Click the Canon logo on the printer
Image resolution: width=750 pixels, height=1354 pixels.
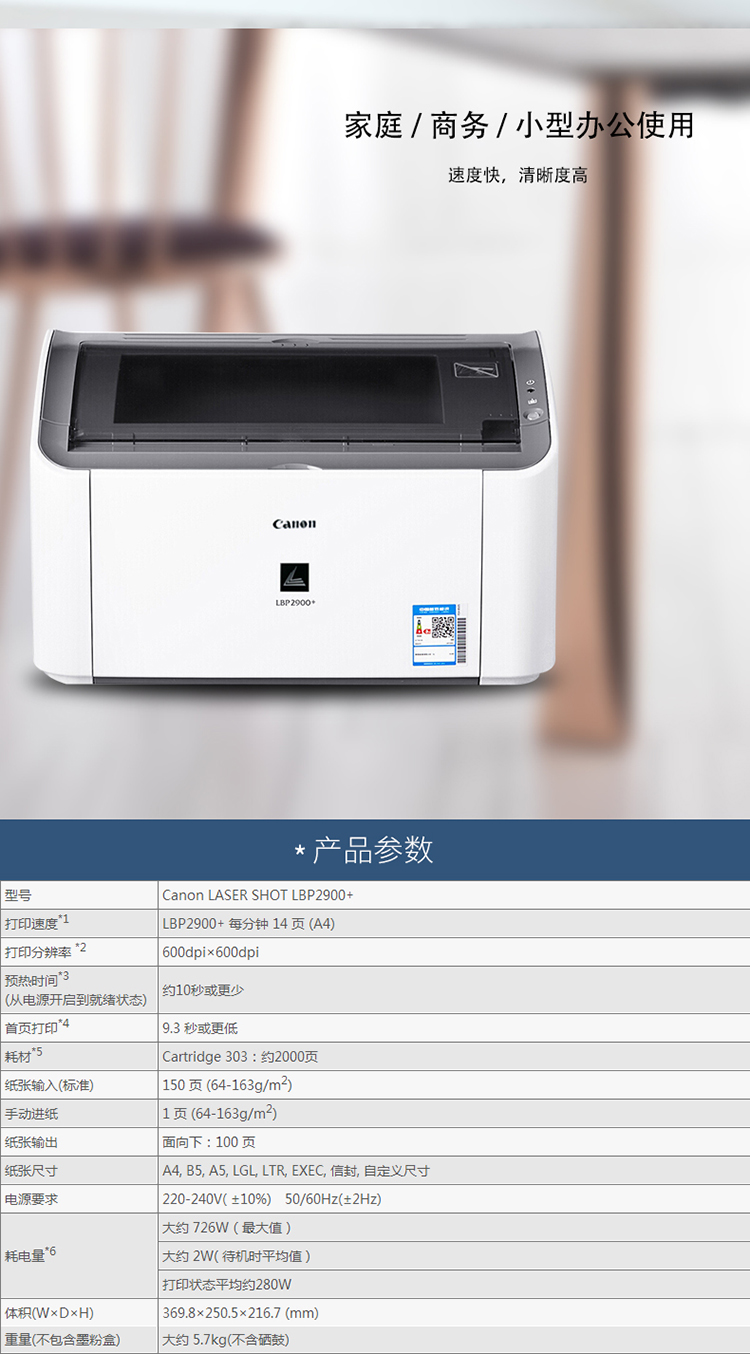click(294, 524)
